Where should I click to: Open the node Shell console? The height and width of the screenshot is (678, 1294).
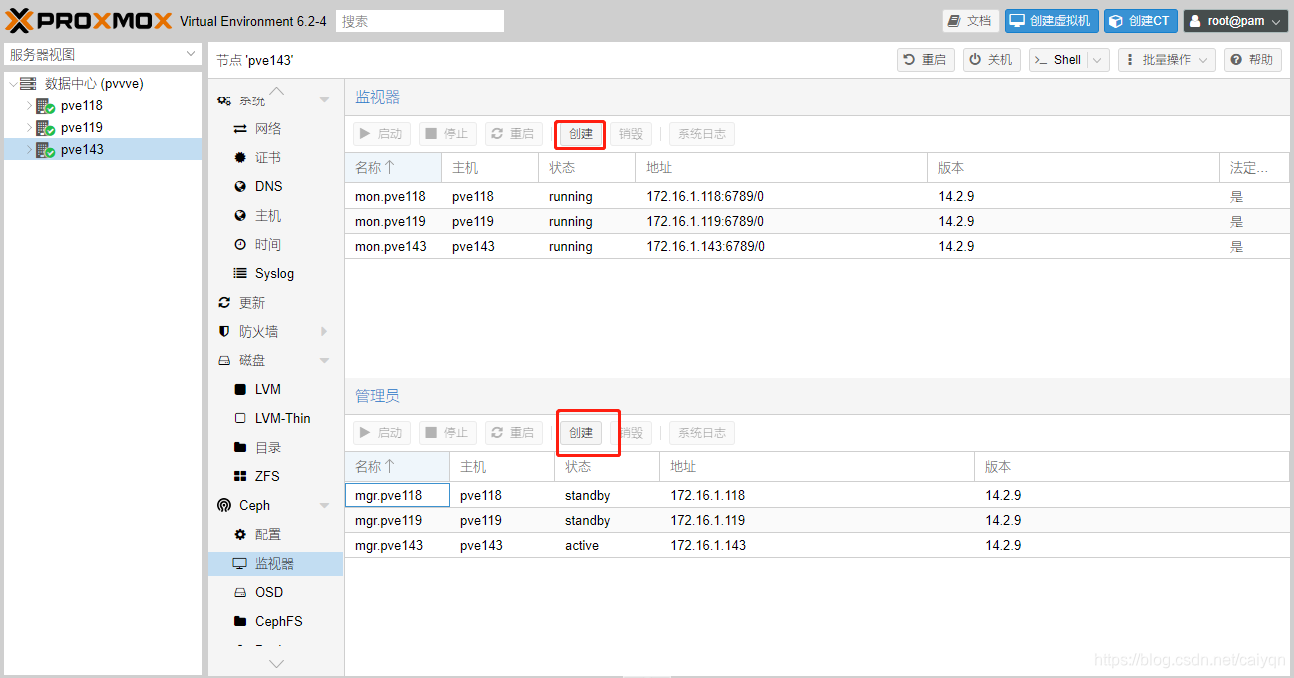1059,60
